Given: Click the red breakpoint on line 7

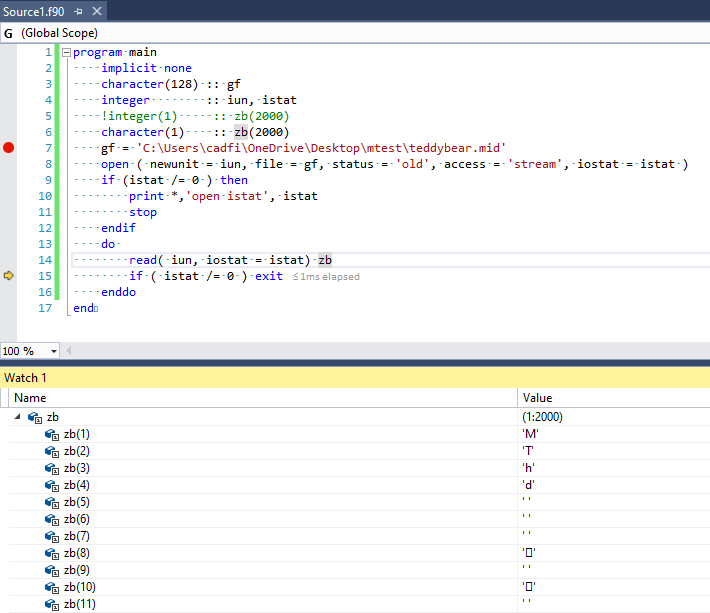Looking at the screenshot, I should 9,148.
